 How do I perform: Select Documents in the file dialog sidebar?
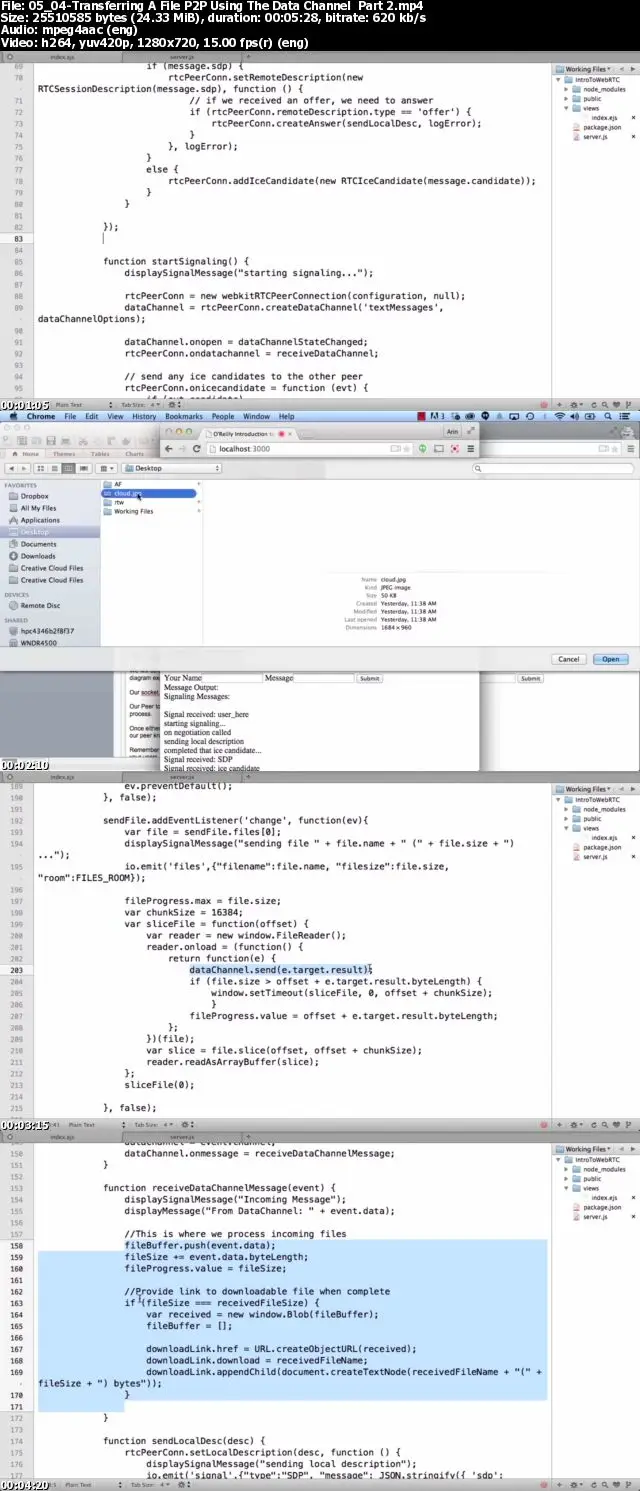pos(38,544)
